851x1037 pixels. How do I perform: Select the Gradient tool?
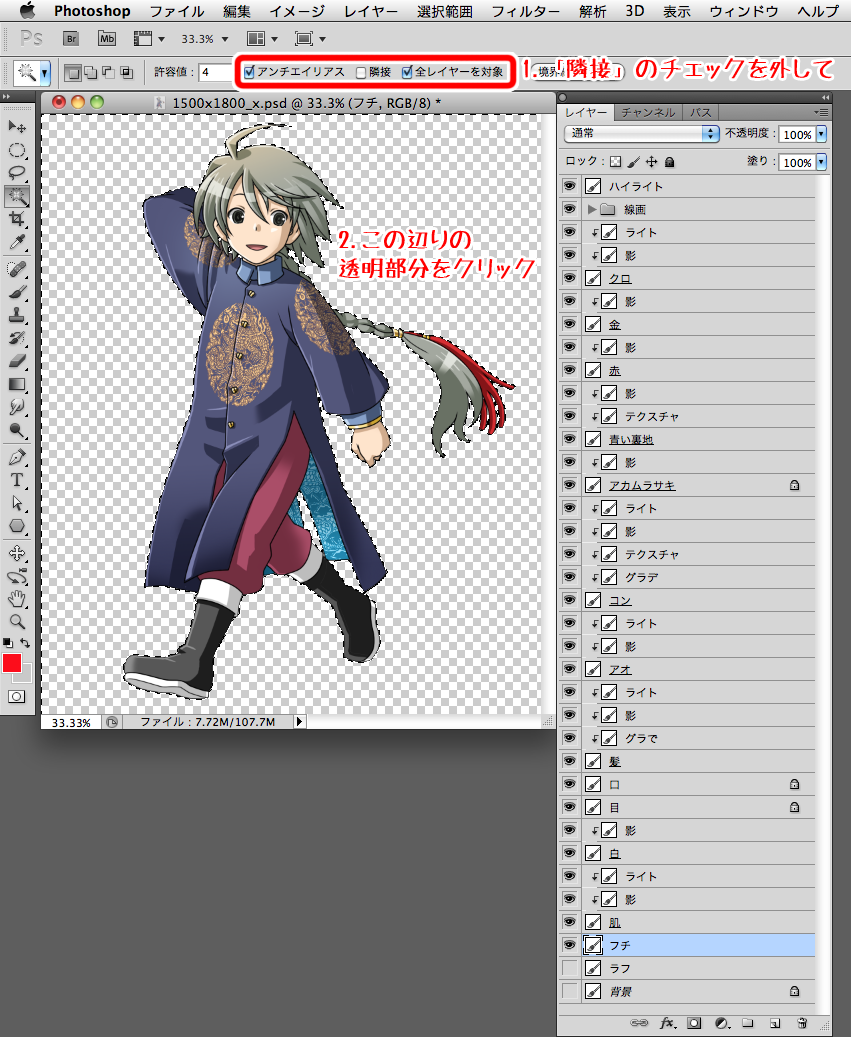click(x=17, y=384)
